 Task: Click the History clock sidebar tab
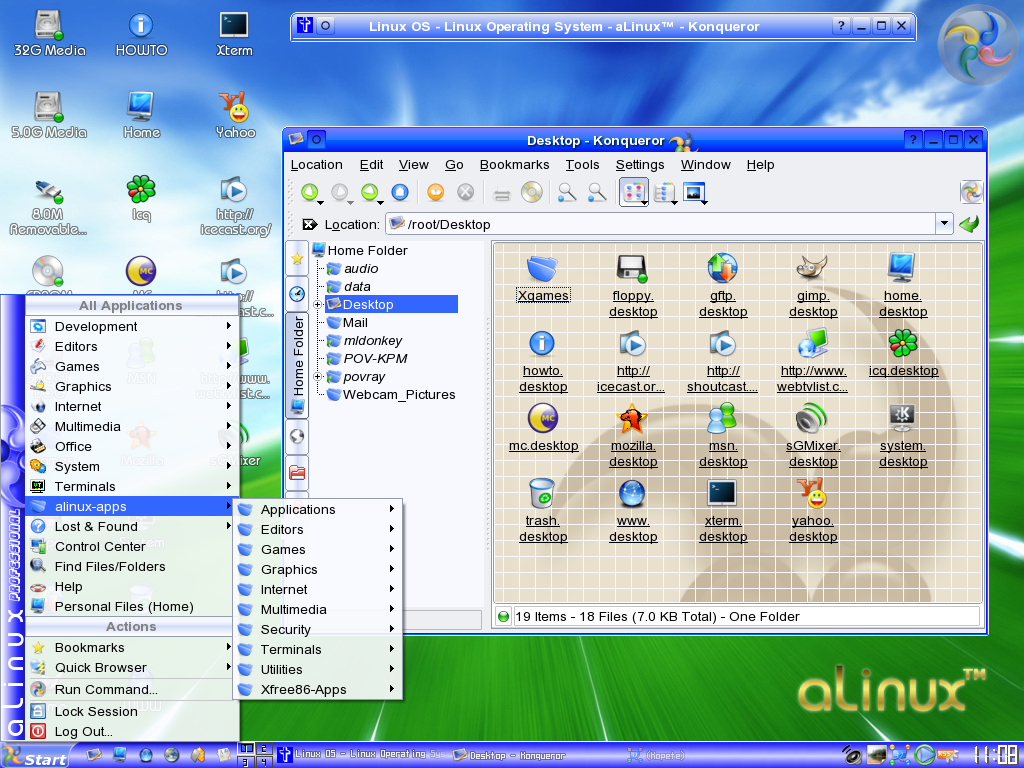[x=297, y=294]
